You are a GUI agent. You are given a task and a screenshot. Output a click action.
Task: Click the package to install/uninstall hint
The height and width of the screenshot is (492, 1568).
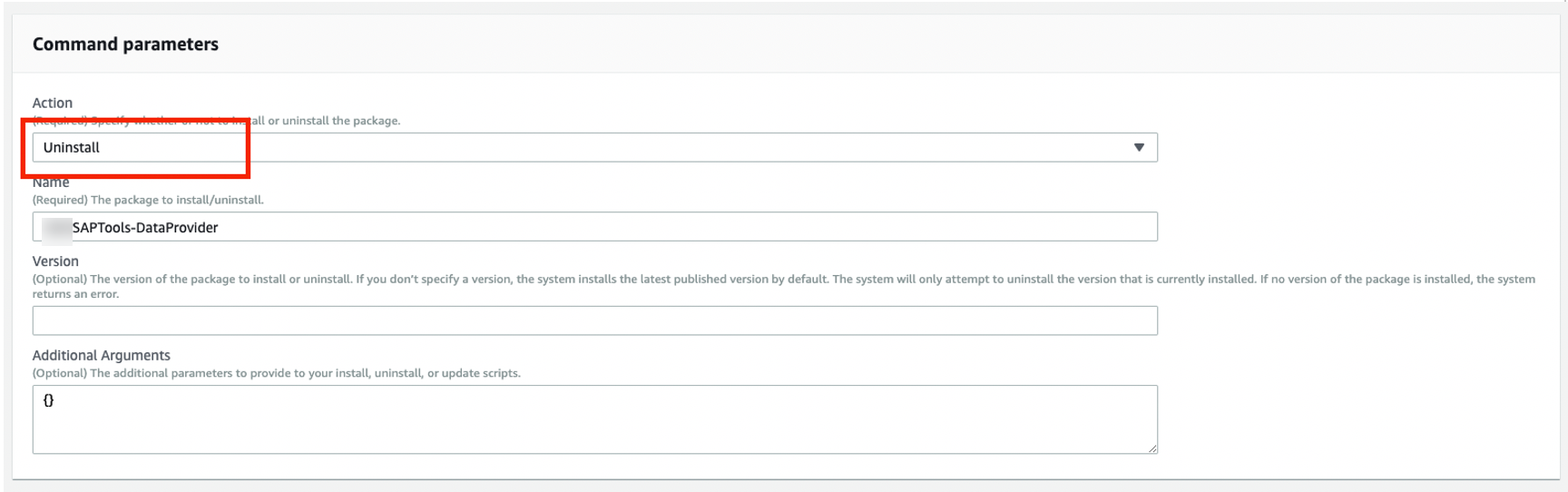tap(148, 200)
